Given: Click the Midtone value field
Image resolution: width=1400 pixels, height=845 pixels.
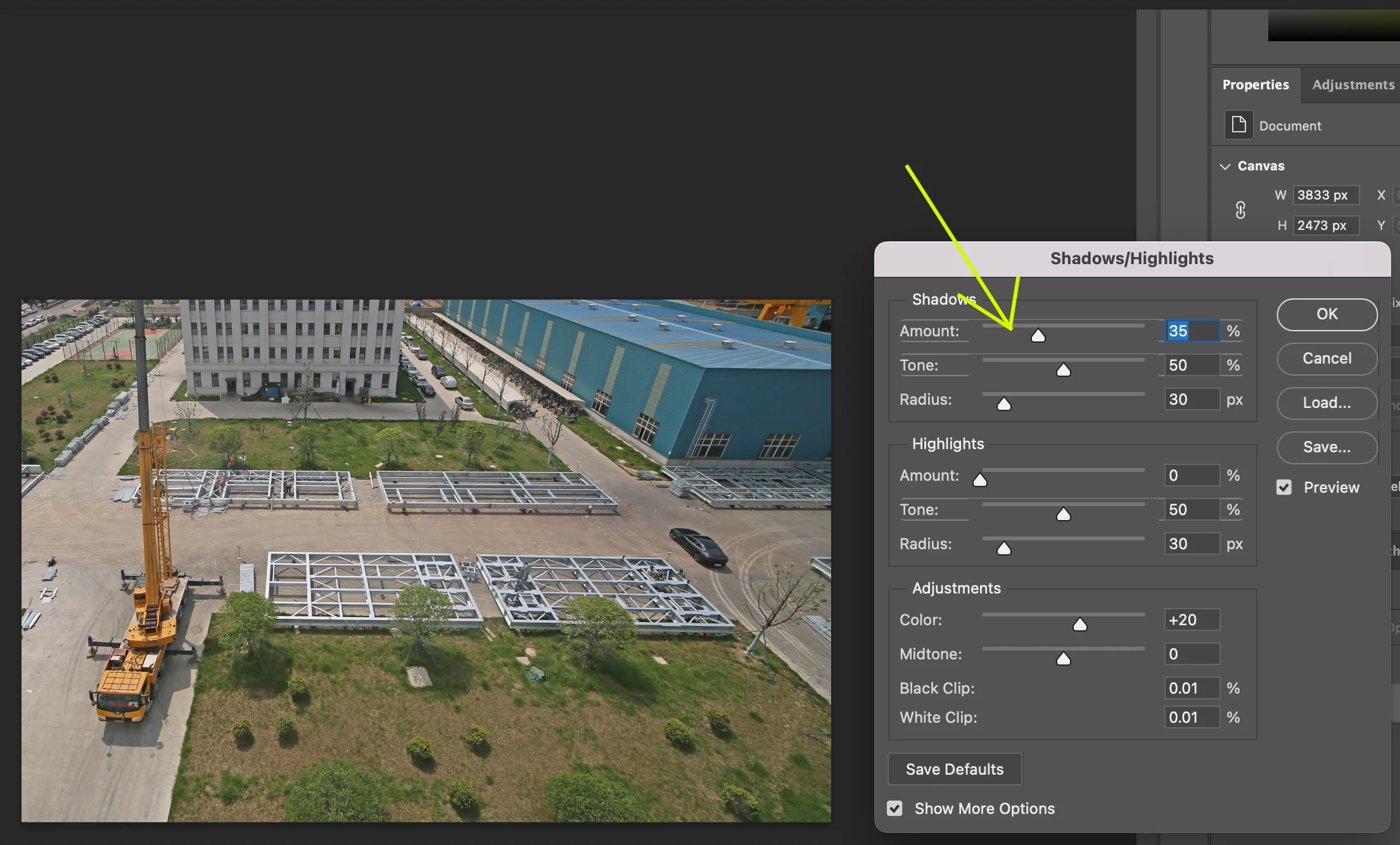Looking at the screenshot, I should pos(1191,654).
